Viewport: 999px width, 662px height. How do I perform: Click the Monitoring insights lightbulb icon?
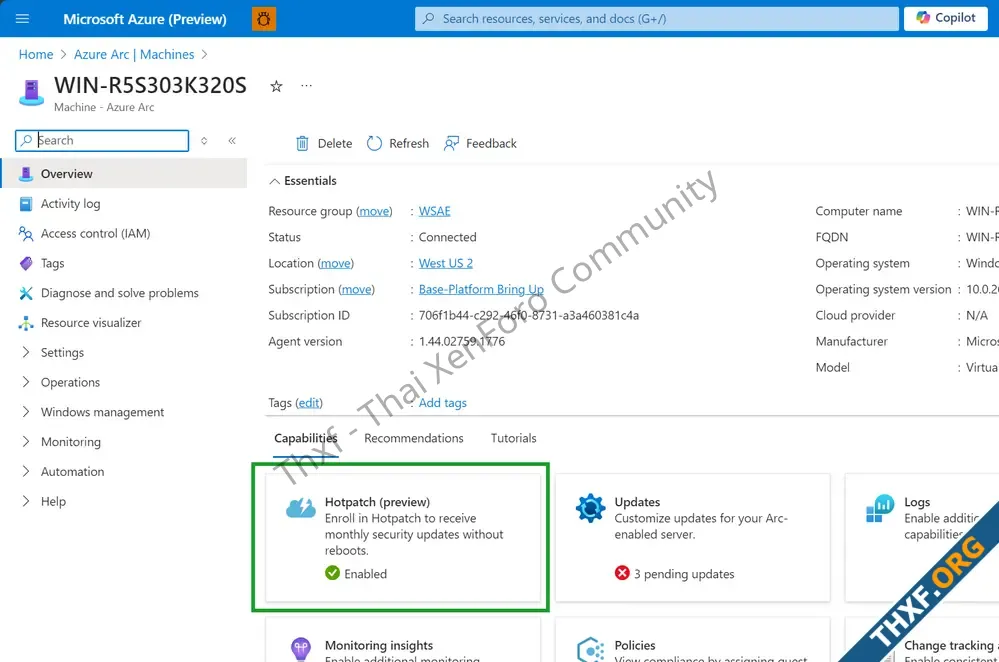coord(301,649)
